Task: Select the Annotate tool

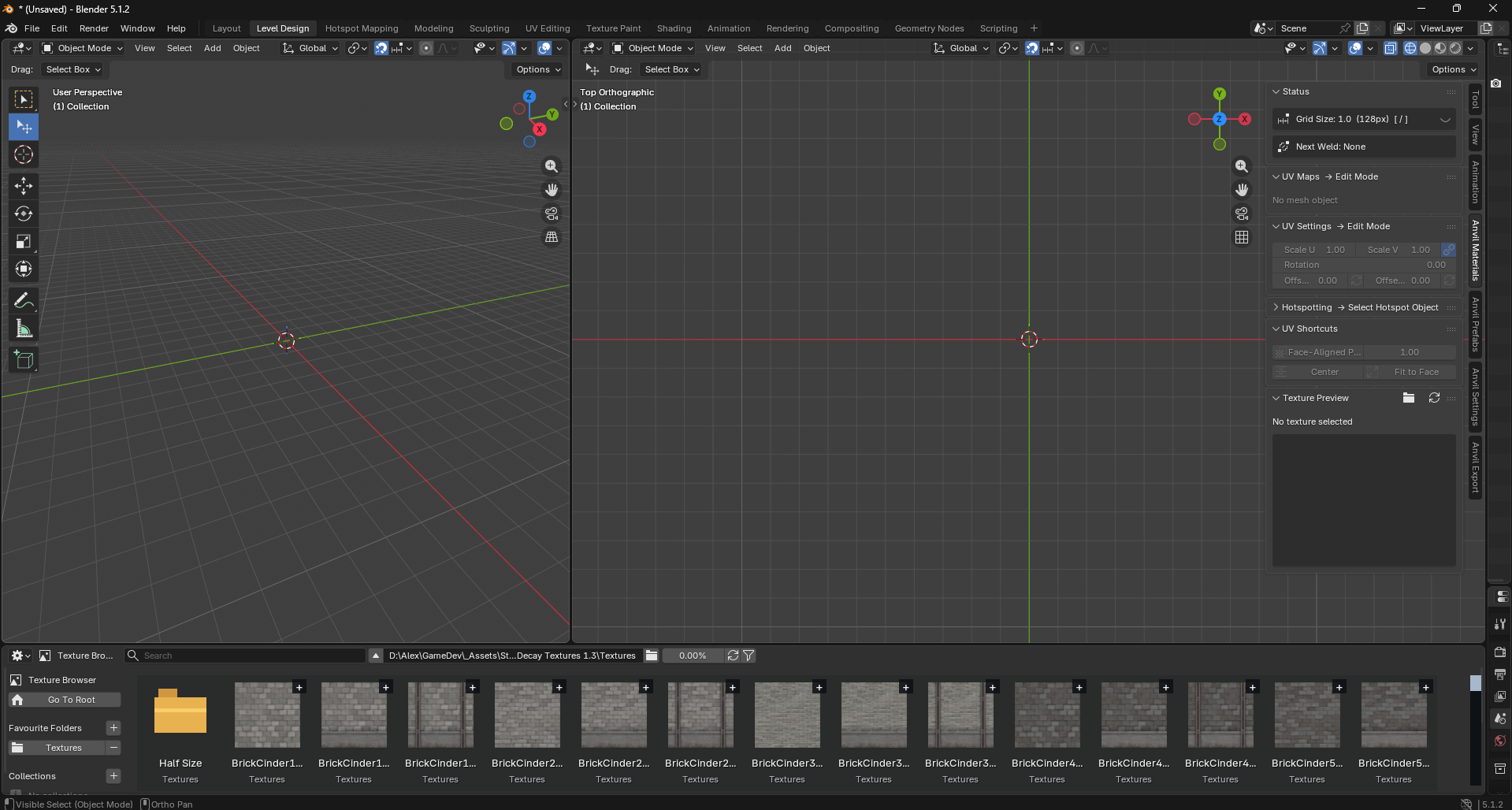Action: pos(24,301)
